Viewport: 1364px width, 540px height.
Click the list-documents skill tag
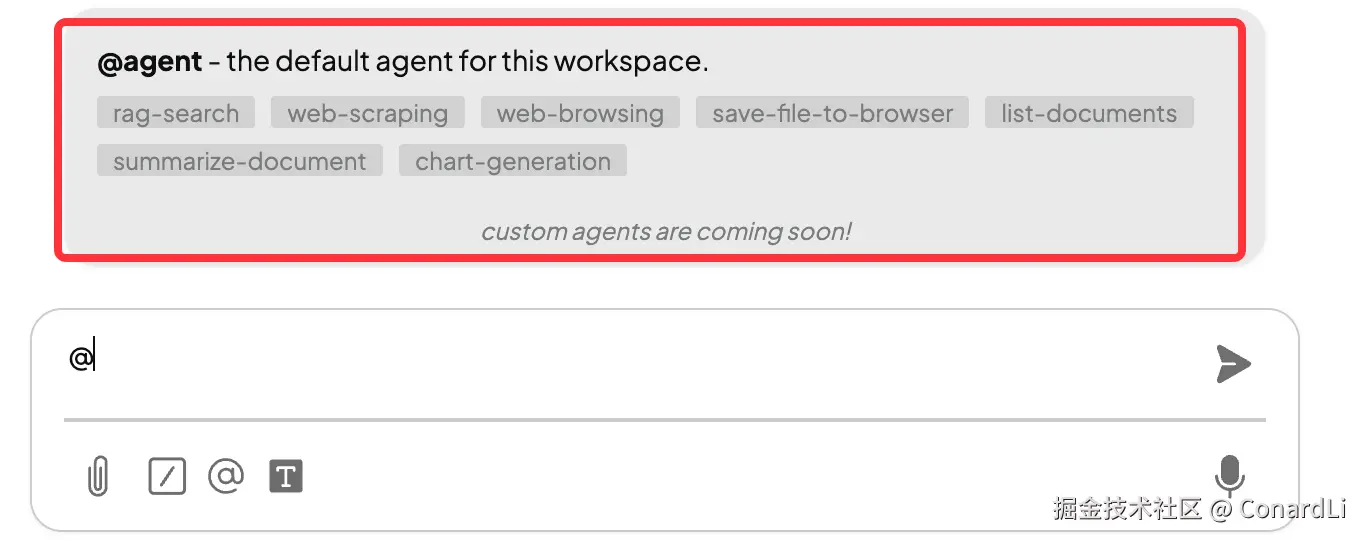(1089, 113)
